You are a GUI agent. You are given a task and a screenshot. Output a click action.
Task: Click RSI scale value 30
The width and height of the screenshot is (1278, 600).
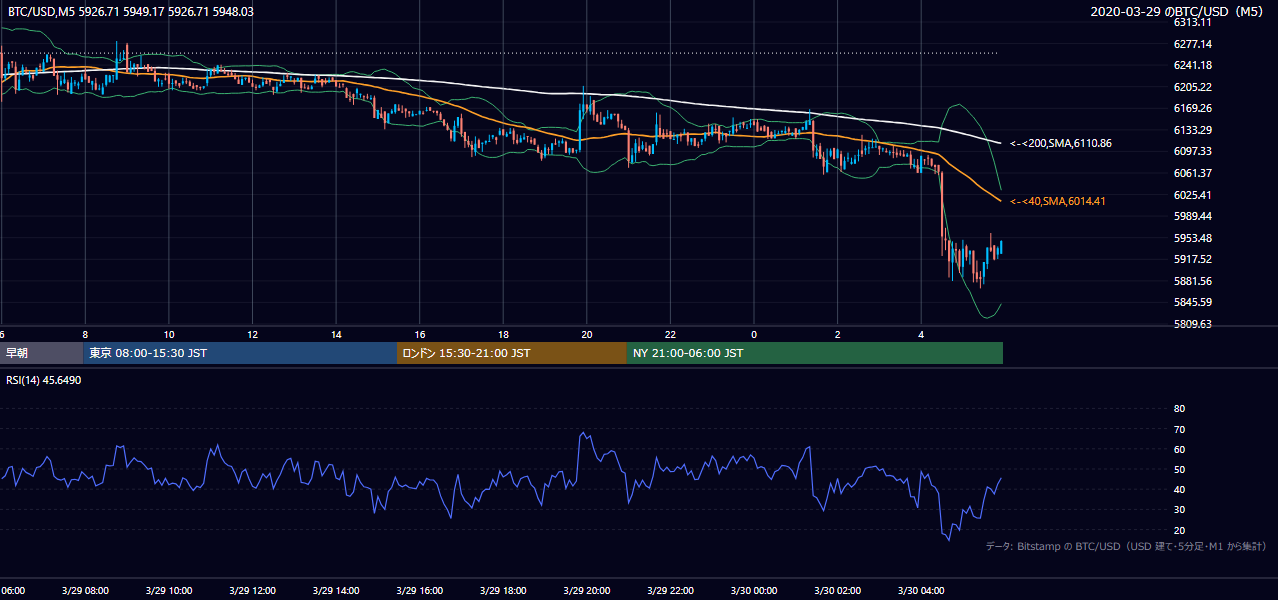(1179, 510)
